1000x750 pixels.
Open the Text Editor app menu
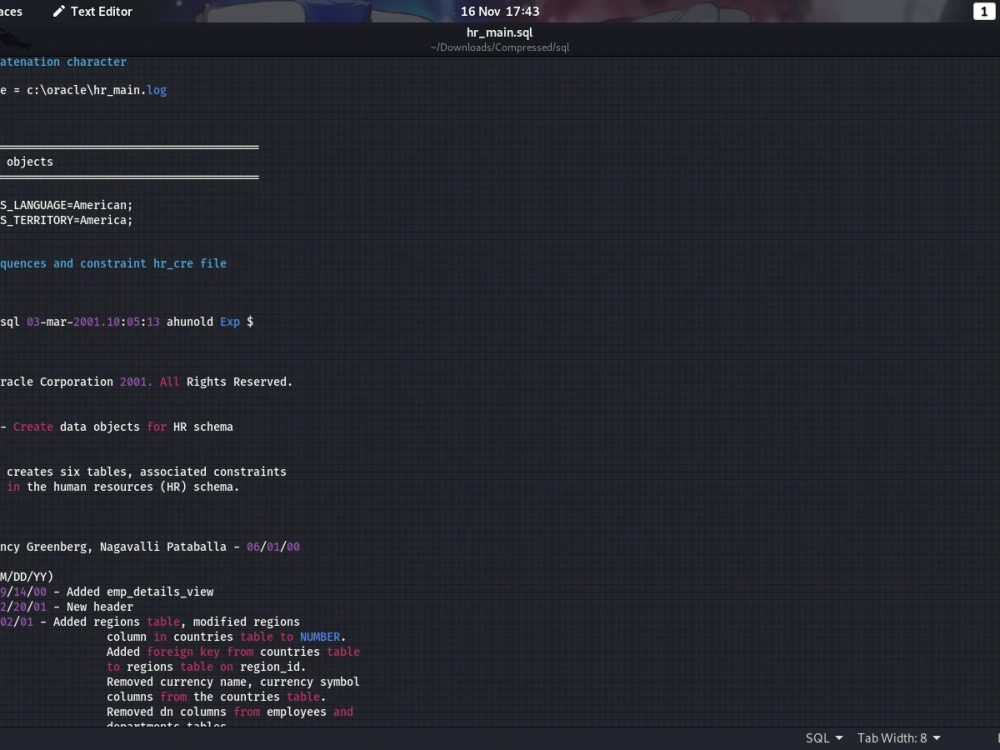[92, 11]
